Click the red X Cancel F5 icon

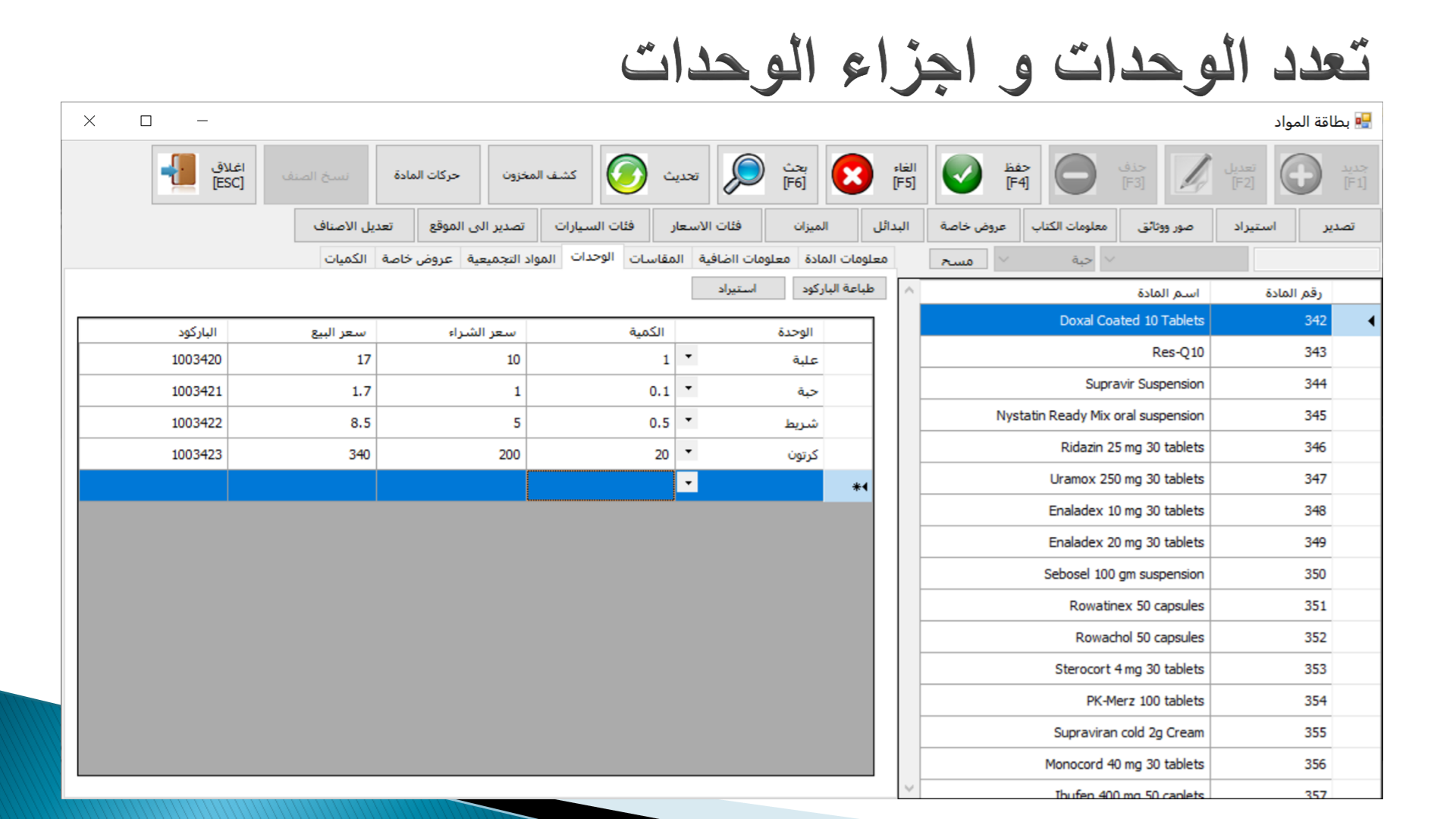click(x=852, y=174)
